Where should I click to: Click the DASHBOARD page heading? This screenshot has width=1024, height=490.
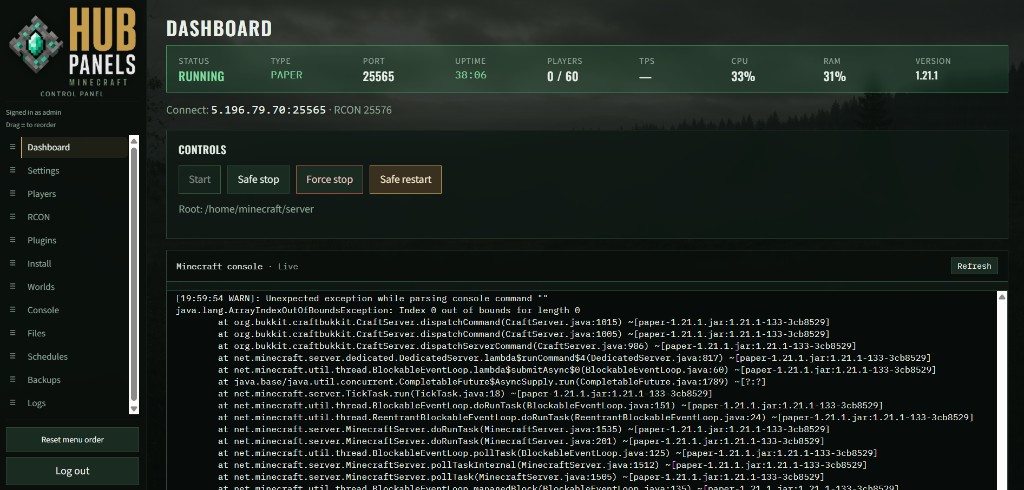tap(219, 28)
